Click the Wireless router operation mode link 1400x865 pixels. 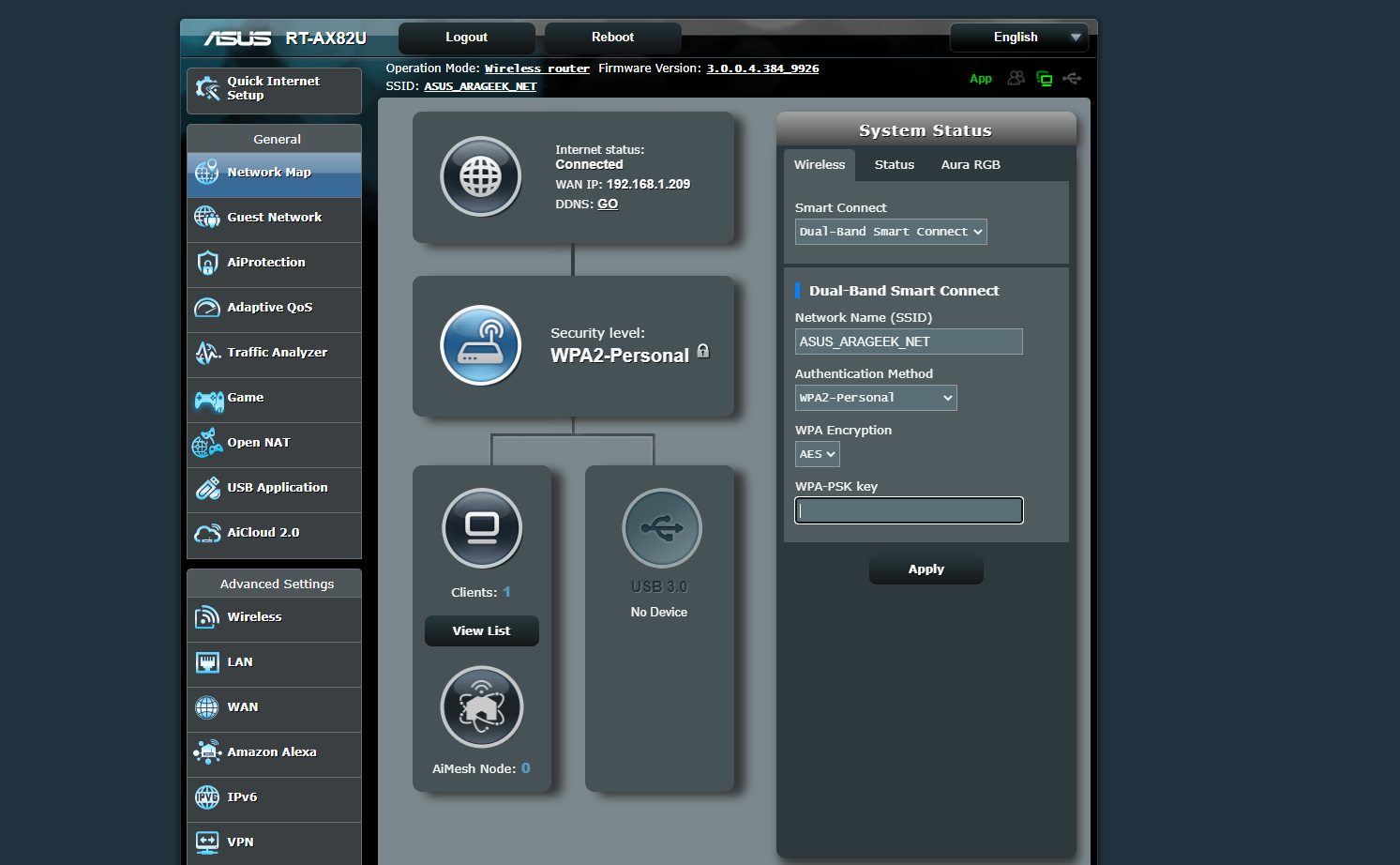pos(537,68)
